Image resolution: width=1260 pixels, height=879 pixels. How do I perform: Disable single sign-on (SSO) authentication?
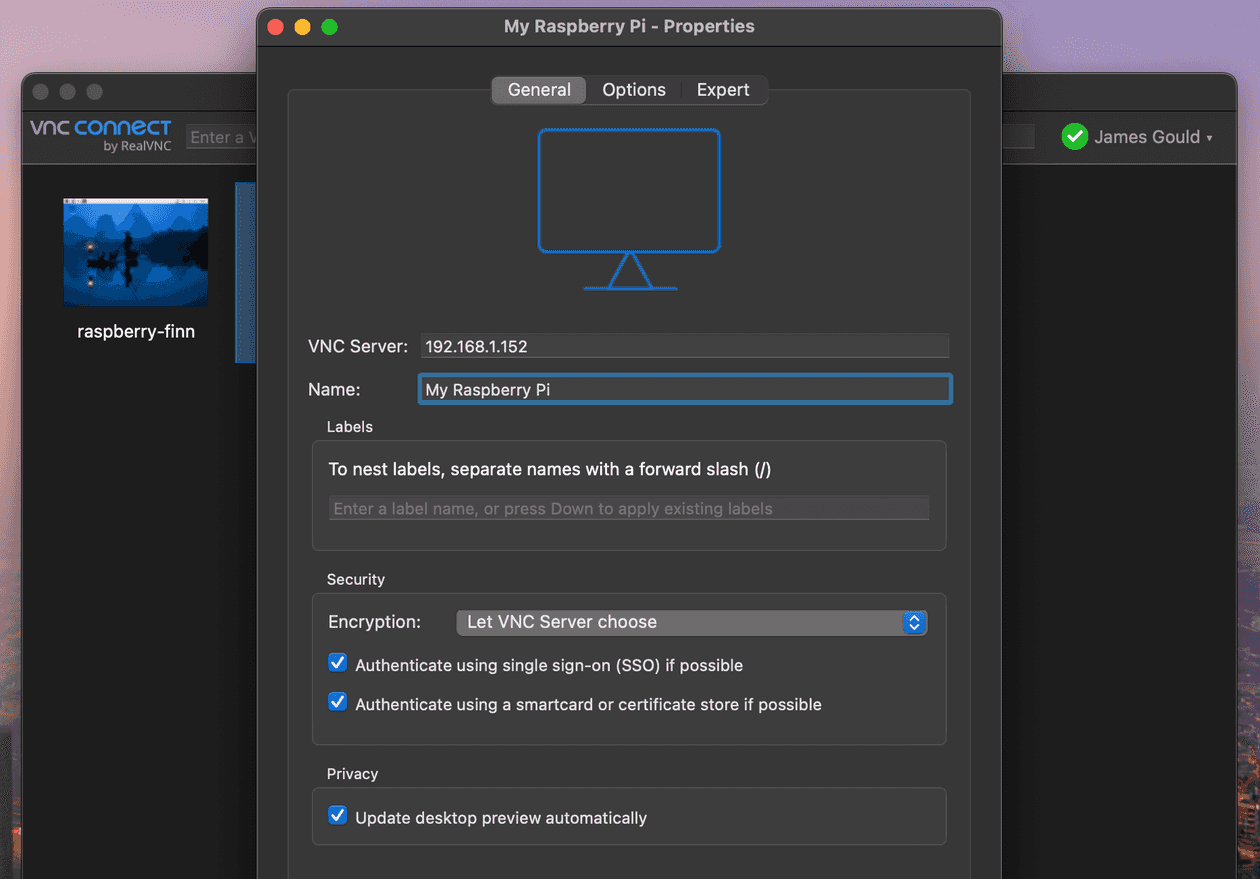click(337, 662)
